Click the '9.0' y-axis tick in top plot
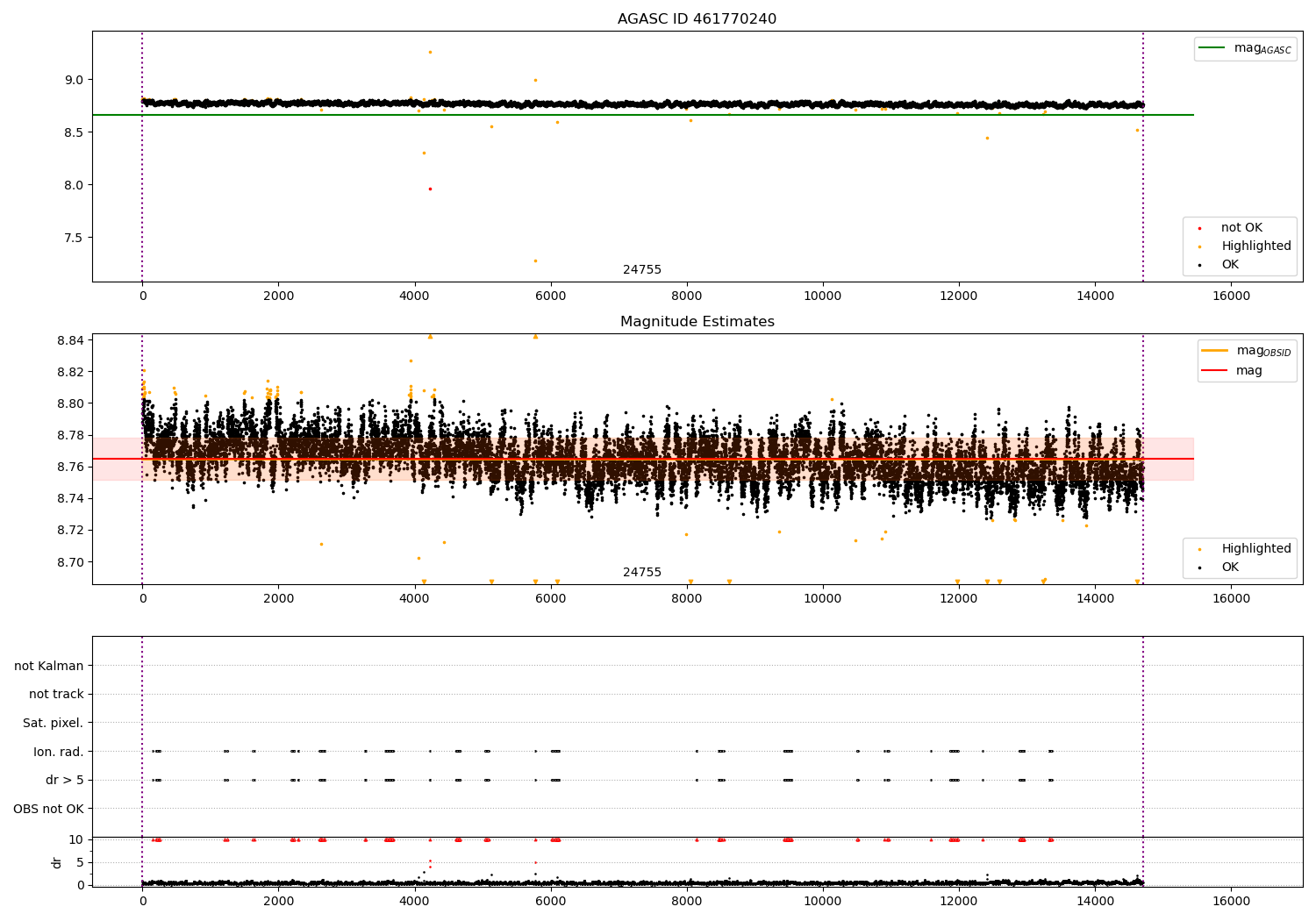 point(74,80)
